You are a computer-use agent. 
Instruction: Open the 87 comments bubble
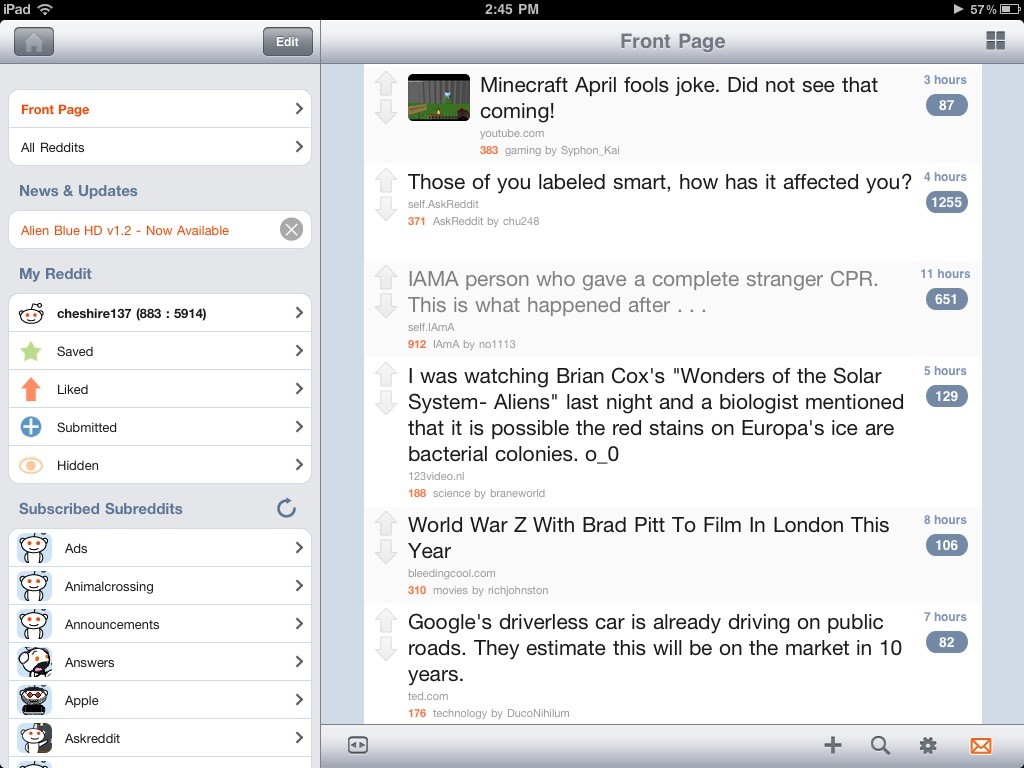tap(946, 105)
